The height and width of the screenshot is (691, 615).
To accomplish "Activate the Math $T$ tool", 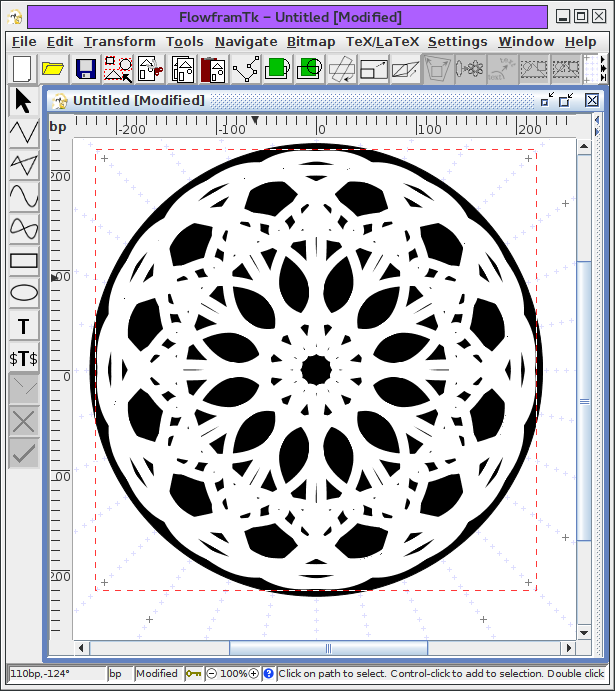I will pos(24,358).
